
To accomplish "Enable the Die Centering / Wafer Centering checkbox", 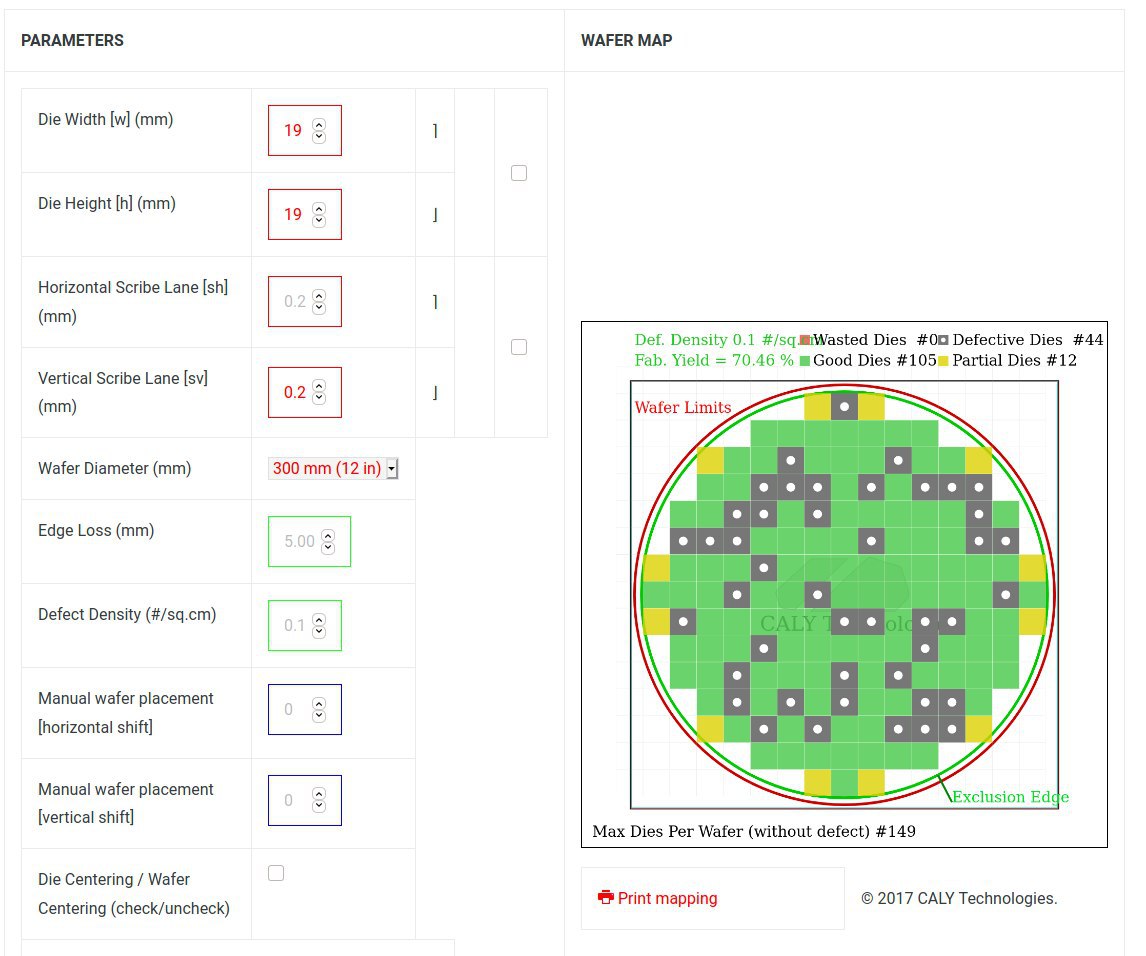I will [x=276, y=873].
